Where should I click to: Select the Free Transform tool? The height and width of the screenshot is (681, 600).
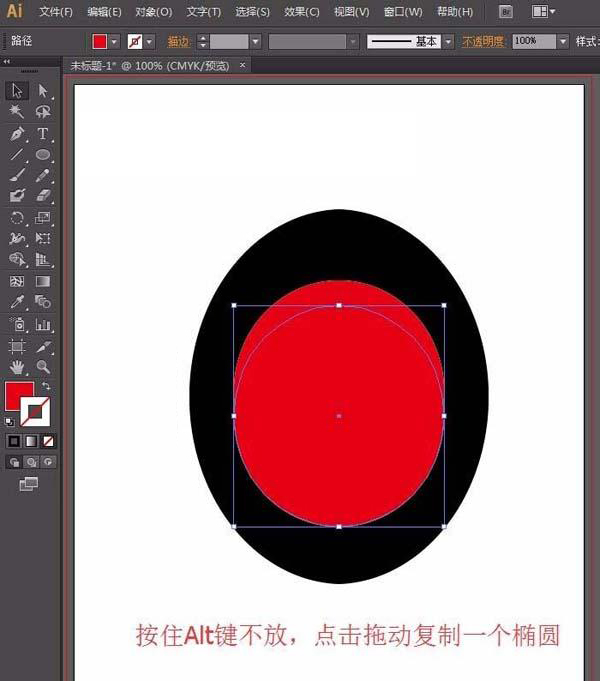(x=43, y=238)
